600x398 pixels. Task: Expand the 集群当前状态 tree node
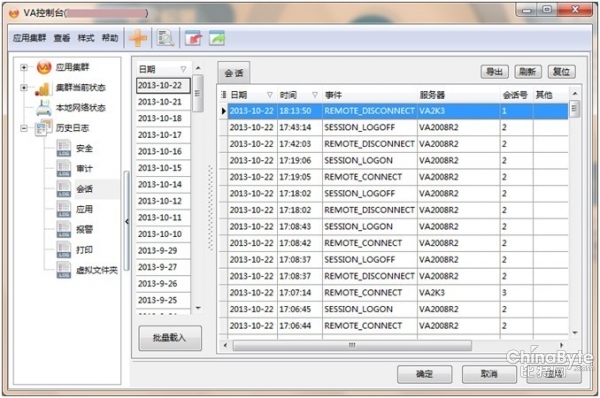pyautogui.click(x=24, y=88)
